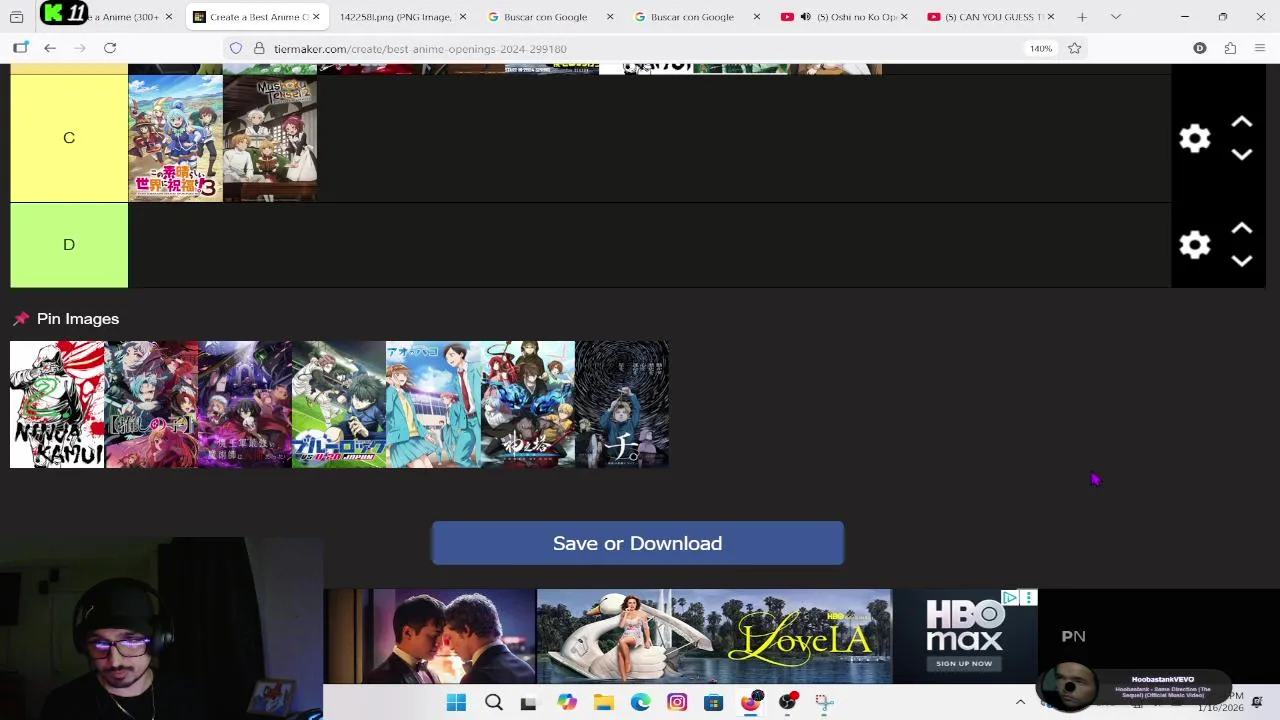Reload the tiermaker page
Screen dimensions: 1280x720
click(110, 48)
